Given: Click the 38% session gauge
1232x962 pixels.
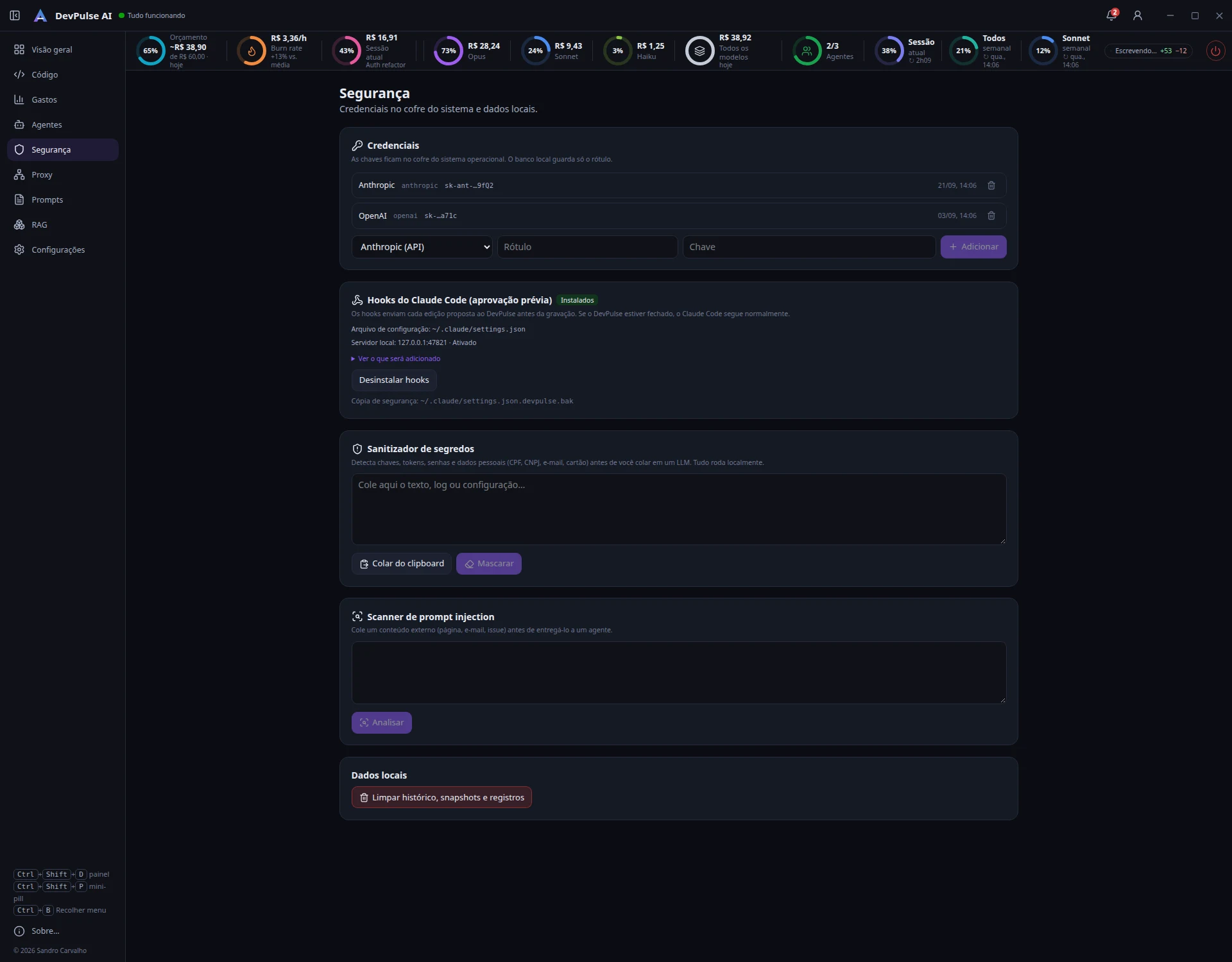Looking at the screenshot, I should [x=889, y=51].
